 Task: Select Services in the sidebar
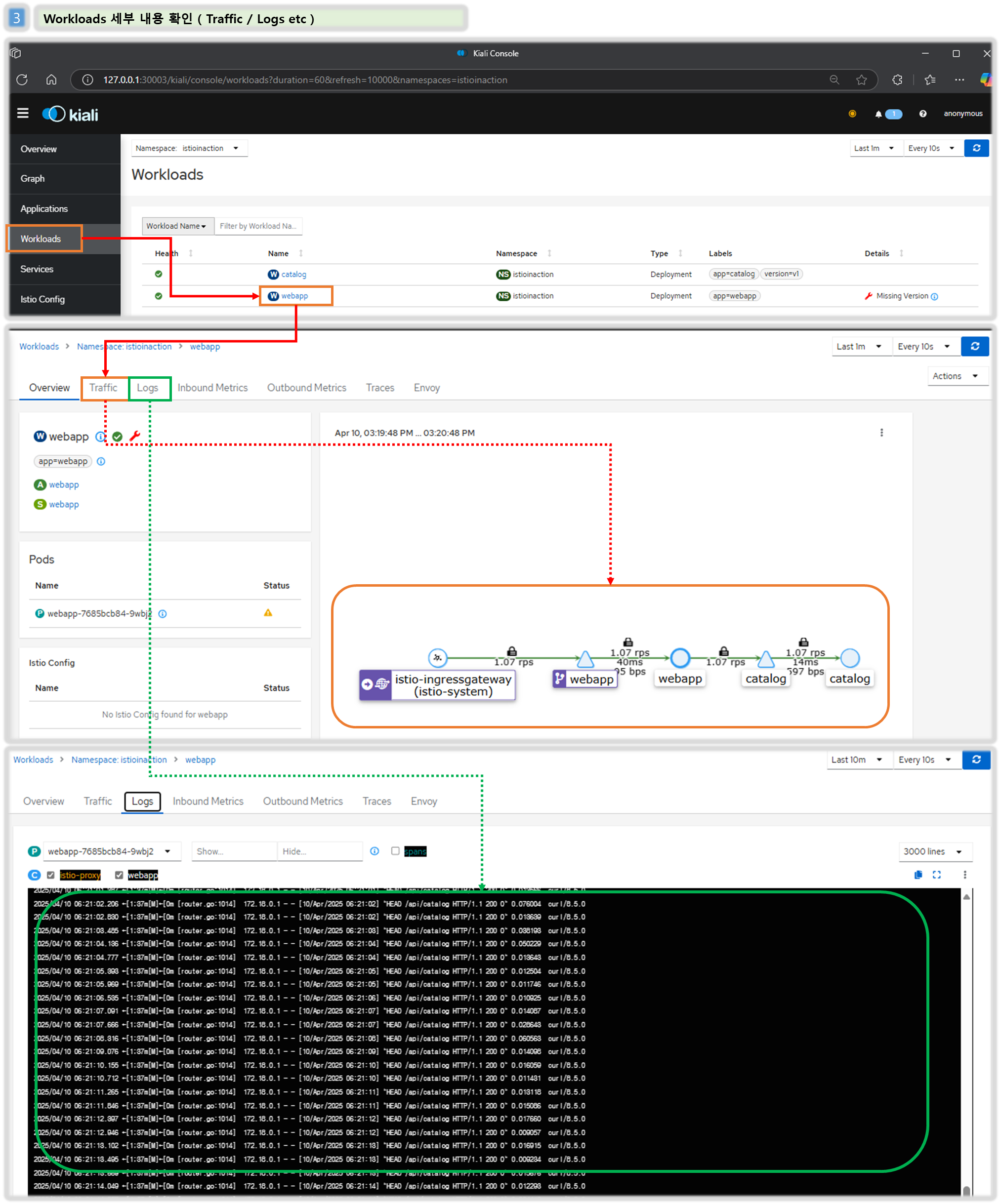(x=37, y=269)
